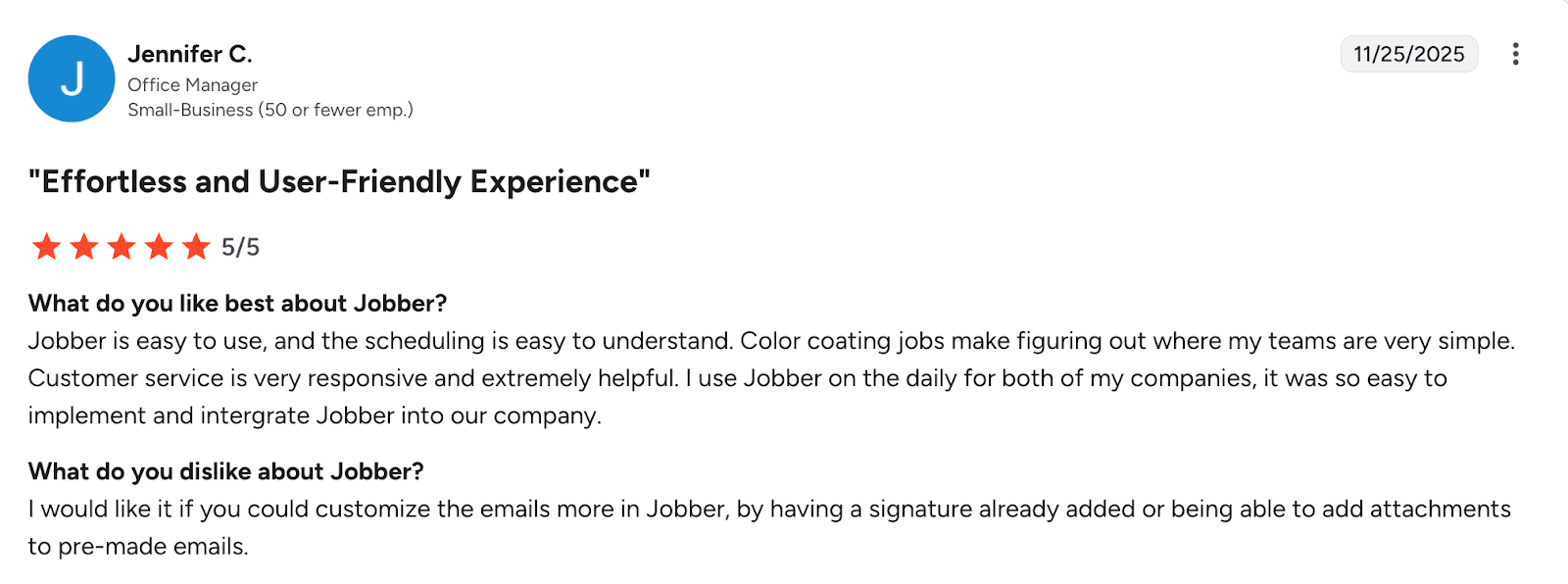Select the first red star
Screen dimensions: 1568x584
pos(45,247)
